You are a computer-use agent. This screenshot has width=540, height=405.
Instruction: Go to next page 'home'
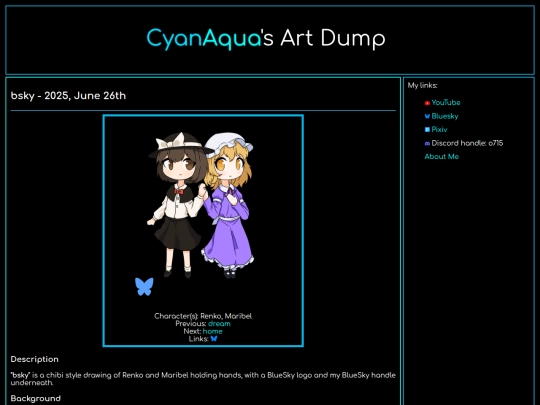coord(212,331)
